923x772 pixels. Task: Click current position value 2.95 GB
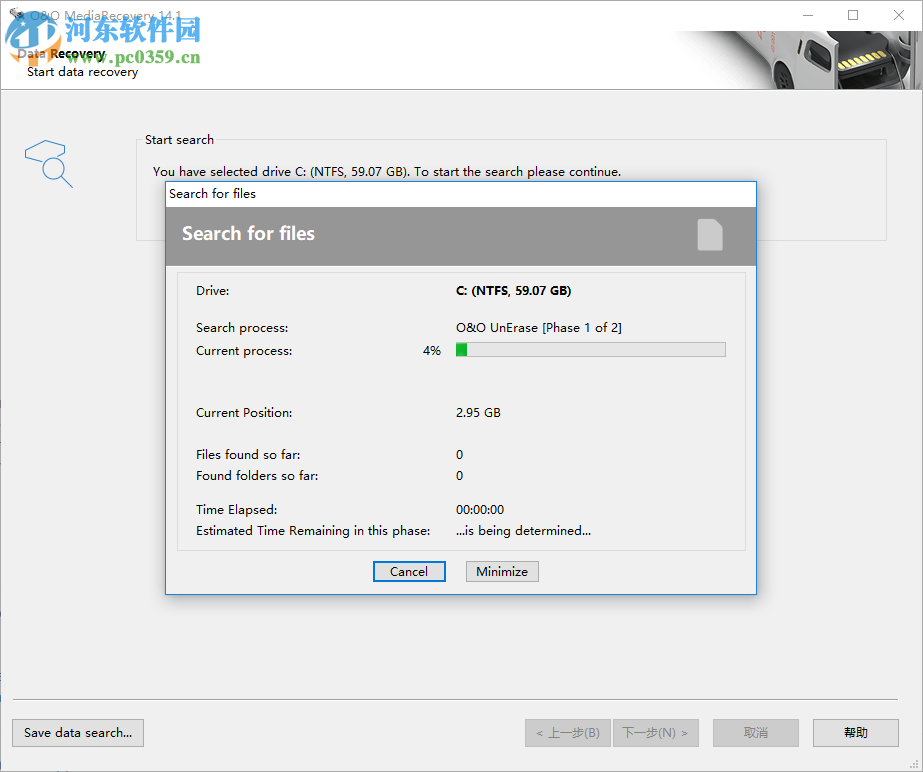[478, 412]
